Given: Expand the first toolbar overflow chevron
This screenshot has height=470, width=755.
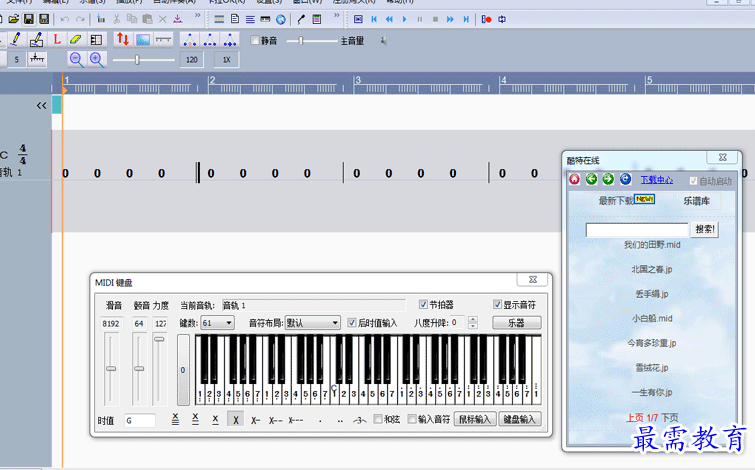Looking at the screenshot, I should [x=197, y=16].
